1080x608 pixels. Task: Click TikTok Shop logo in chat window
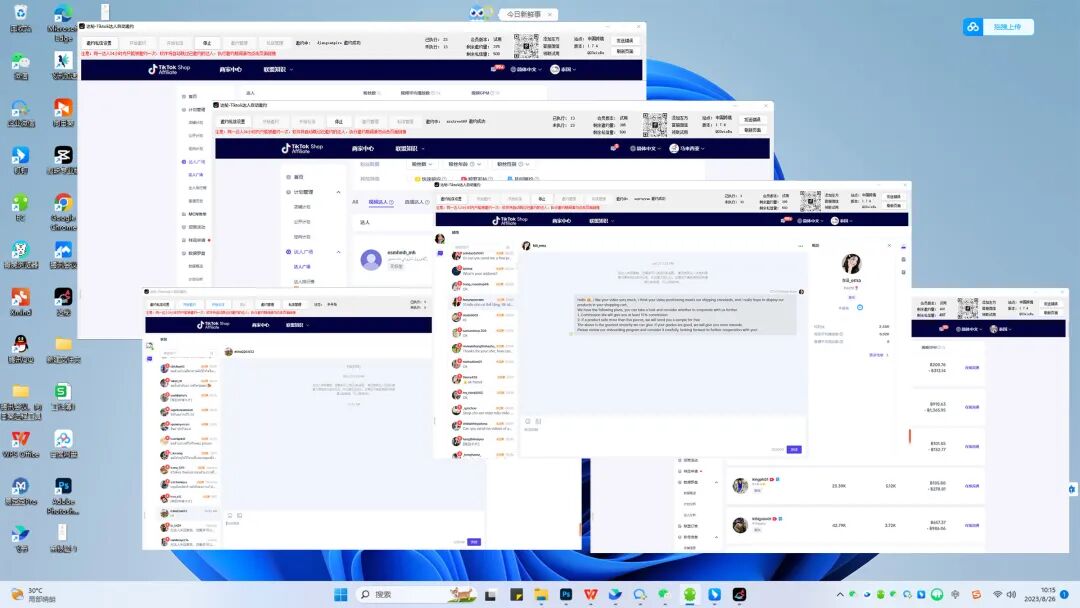(510, 221)
